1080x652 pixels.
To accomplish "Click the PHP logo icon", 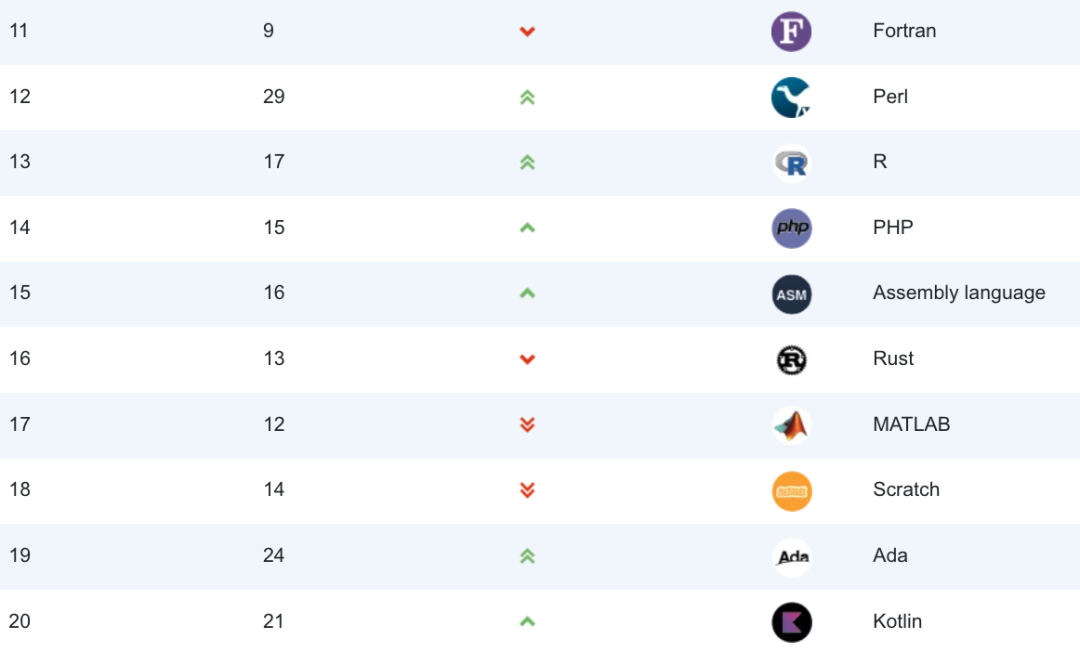I will pyautogui.click(x=791, y=229).
